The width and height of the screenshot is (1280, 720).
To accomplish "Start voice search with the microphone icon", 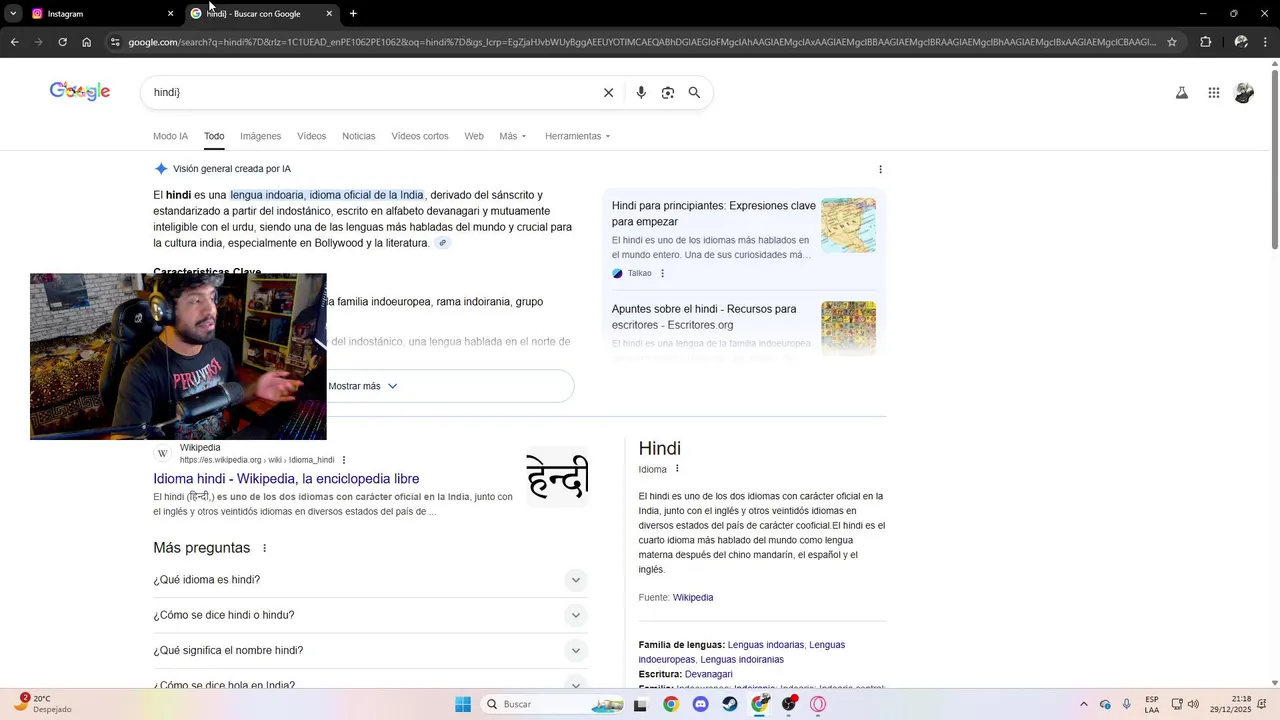I will click(641, 93).
